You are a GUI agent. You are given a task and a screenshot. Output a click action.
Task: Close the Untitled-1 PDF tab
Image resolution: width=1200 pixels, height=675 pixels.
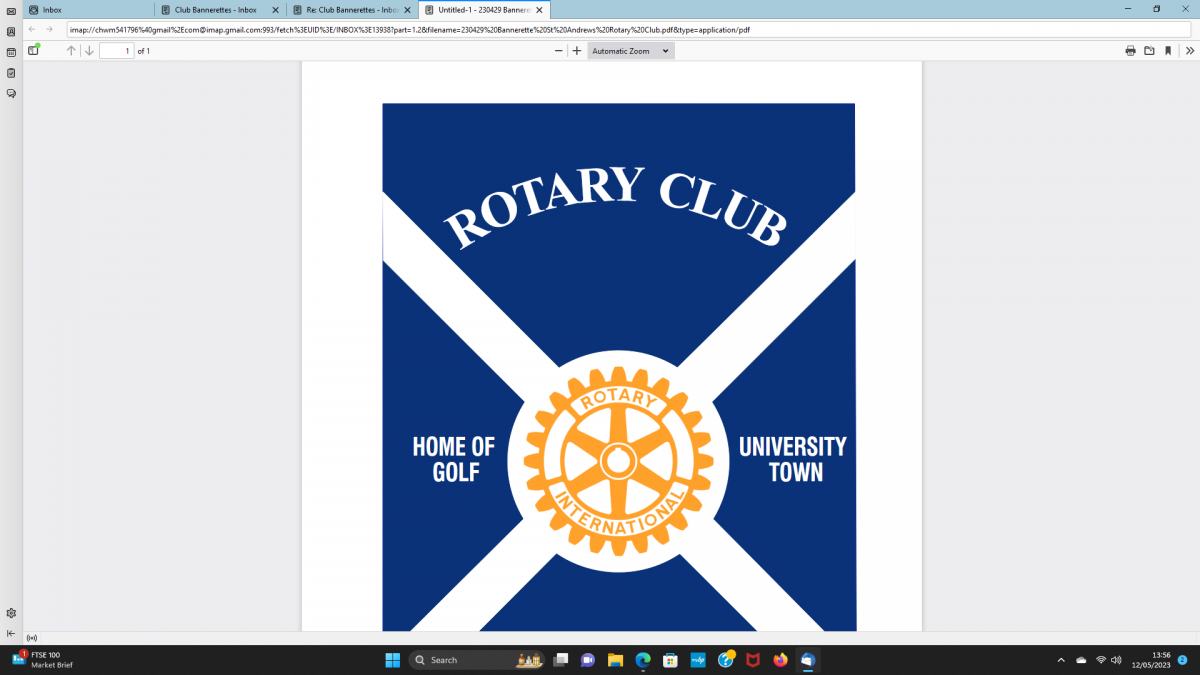click(x=541, y=9)
